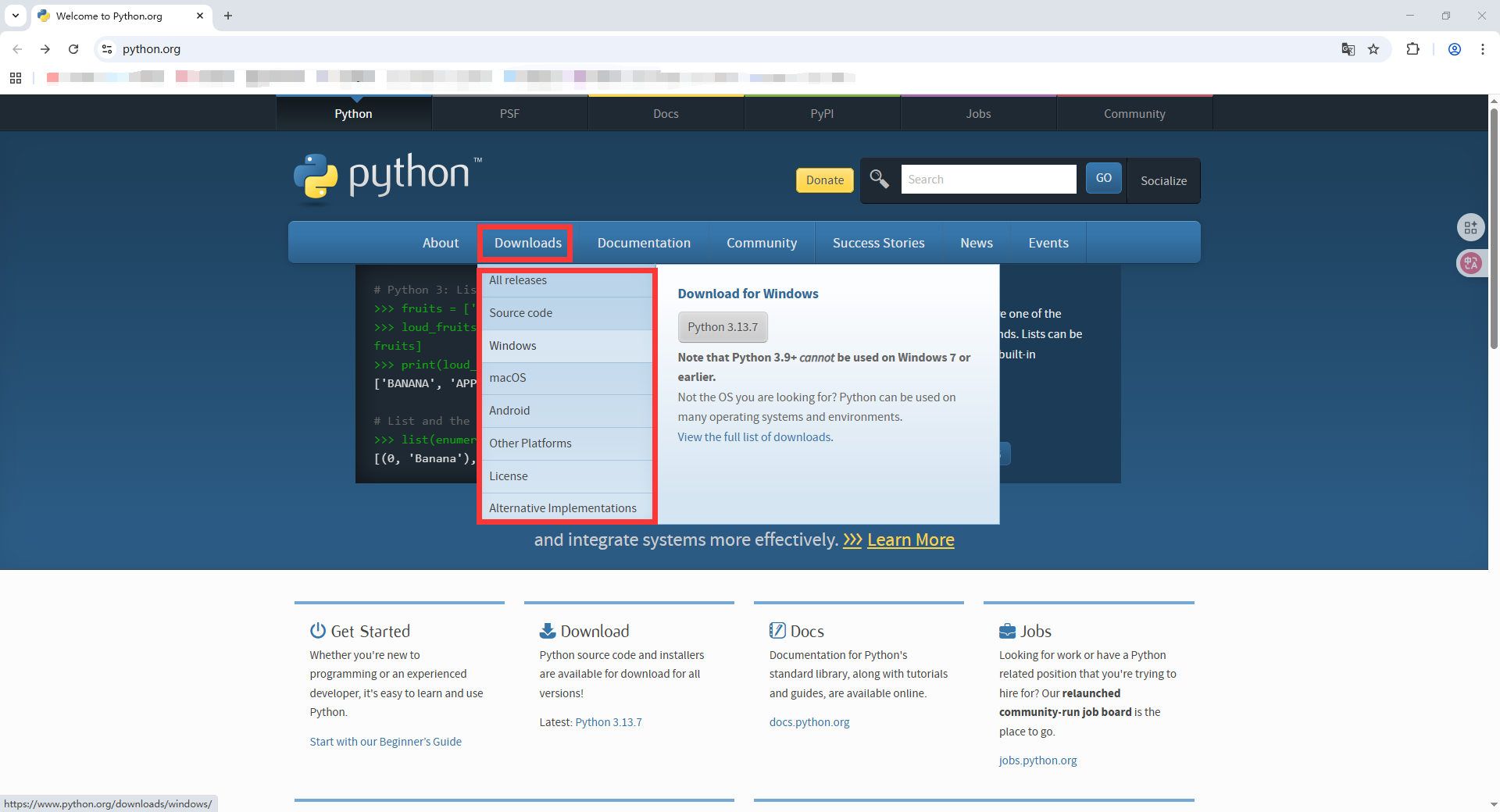The height and width of the screenshot is (812, 1500).
Task: Select Source code from Downloads menu
Action: pyautogui.click(x=567, y=313)
